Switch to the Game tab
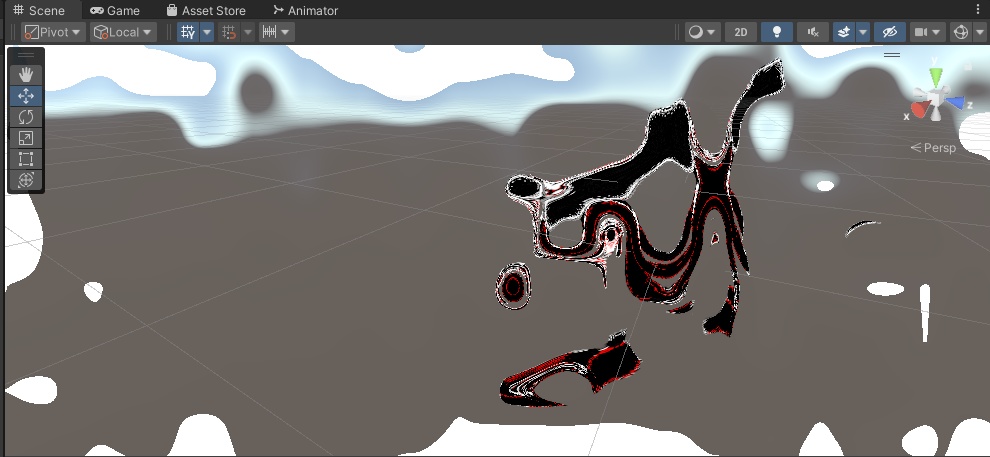990x457 pixels. (115, 10)
